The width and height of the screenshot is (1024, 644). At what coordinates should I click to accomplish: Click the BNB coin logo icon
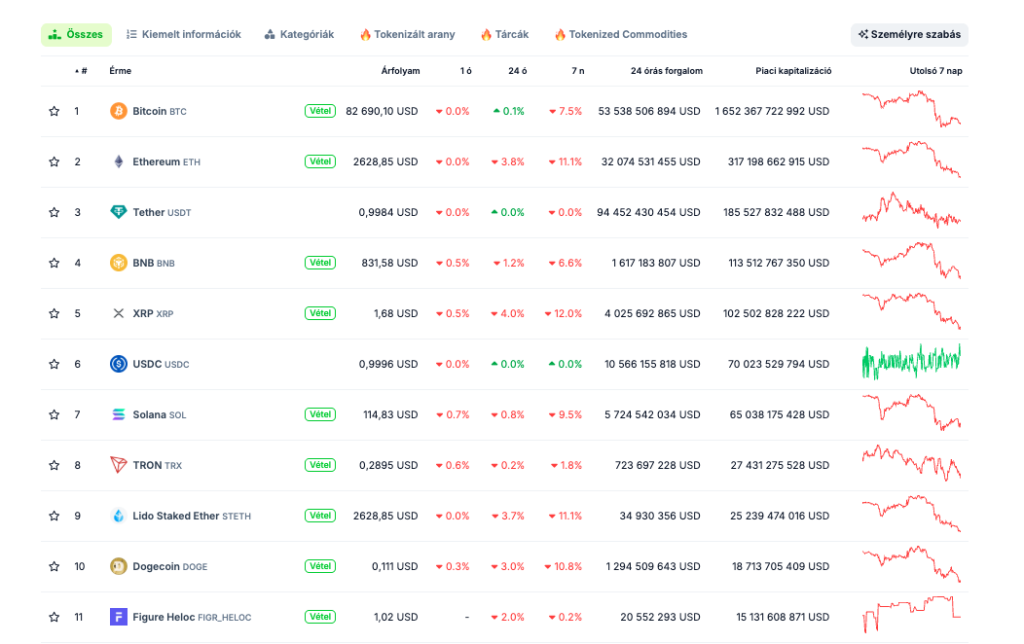[x=118, y=263]
